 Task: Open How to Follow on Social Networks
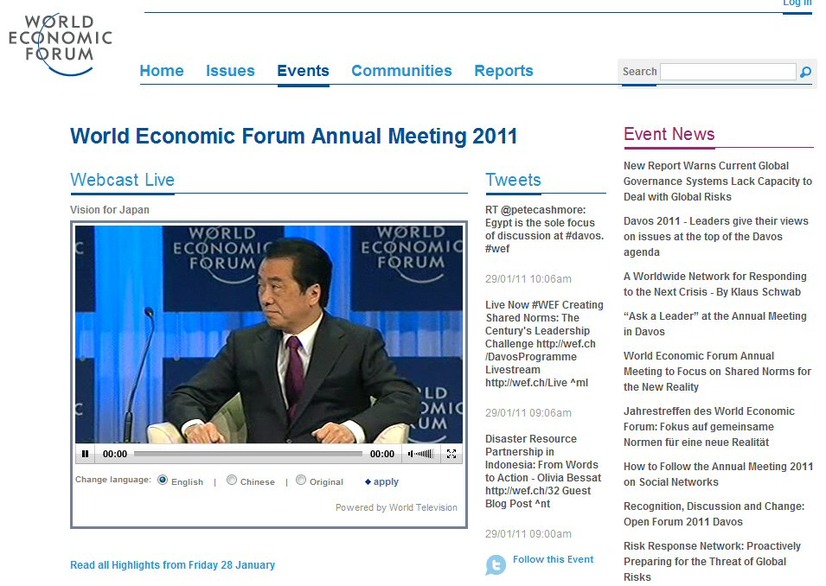coord(718,474)
